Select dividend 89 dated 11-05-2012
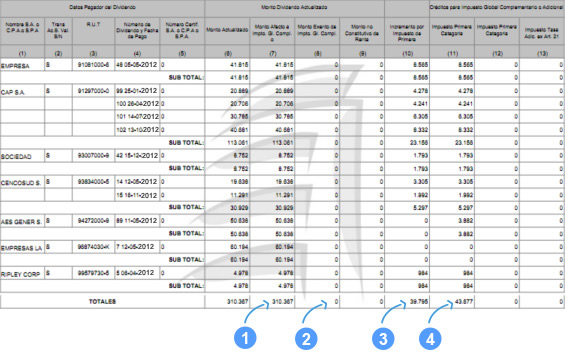This screenshot has height=360, width=565. pos(137,221)
